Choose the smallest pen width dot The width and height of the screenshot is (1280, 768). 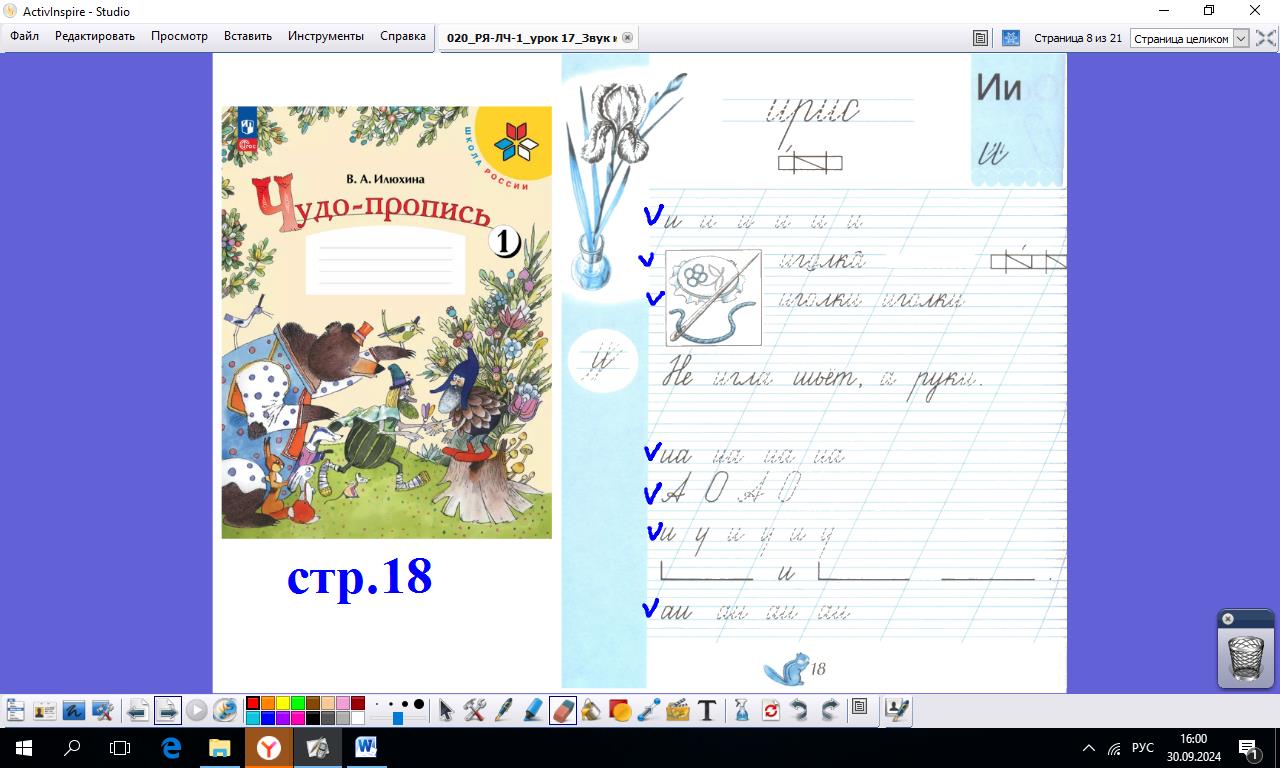click(x=377, y=705)
